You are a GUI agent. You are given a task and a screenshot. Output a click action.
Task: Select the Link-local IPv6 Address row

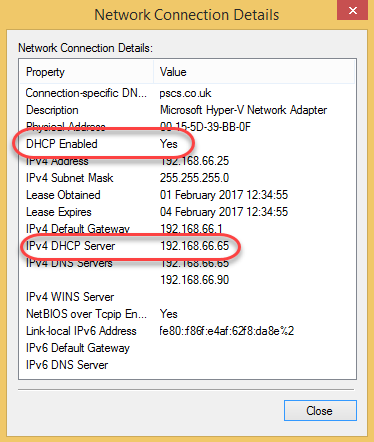[187, 331]
